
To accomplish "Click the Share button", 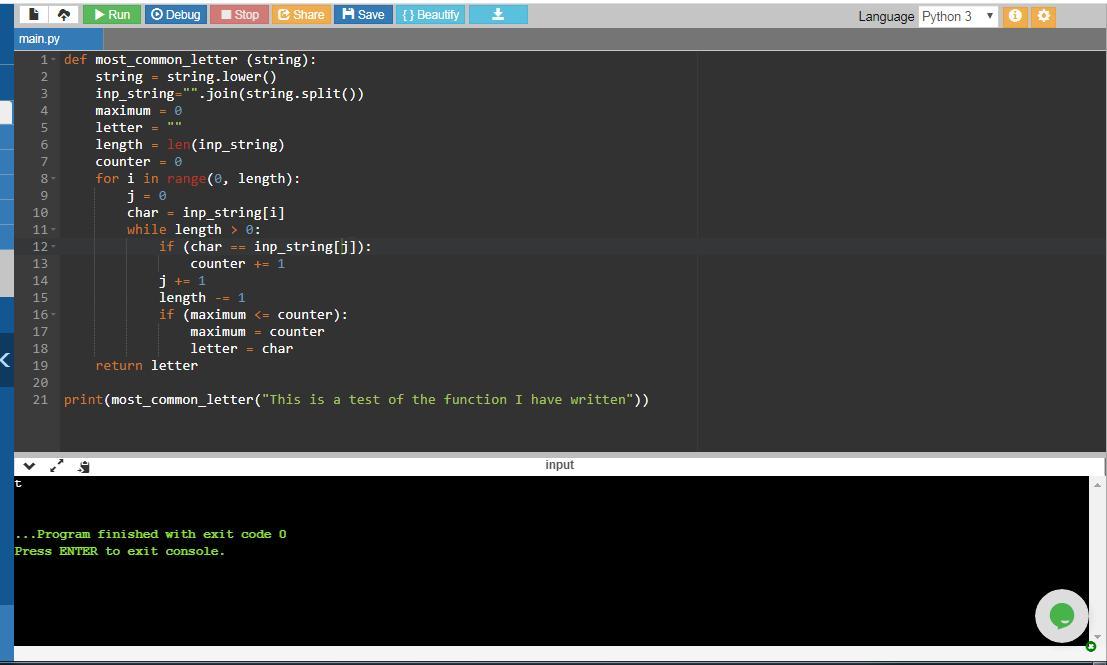I will tap(300, 15).
